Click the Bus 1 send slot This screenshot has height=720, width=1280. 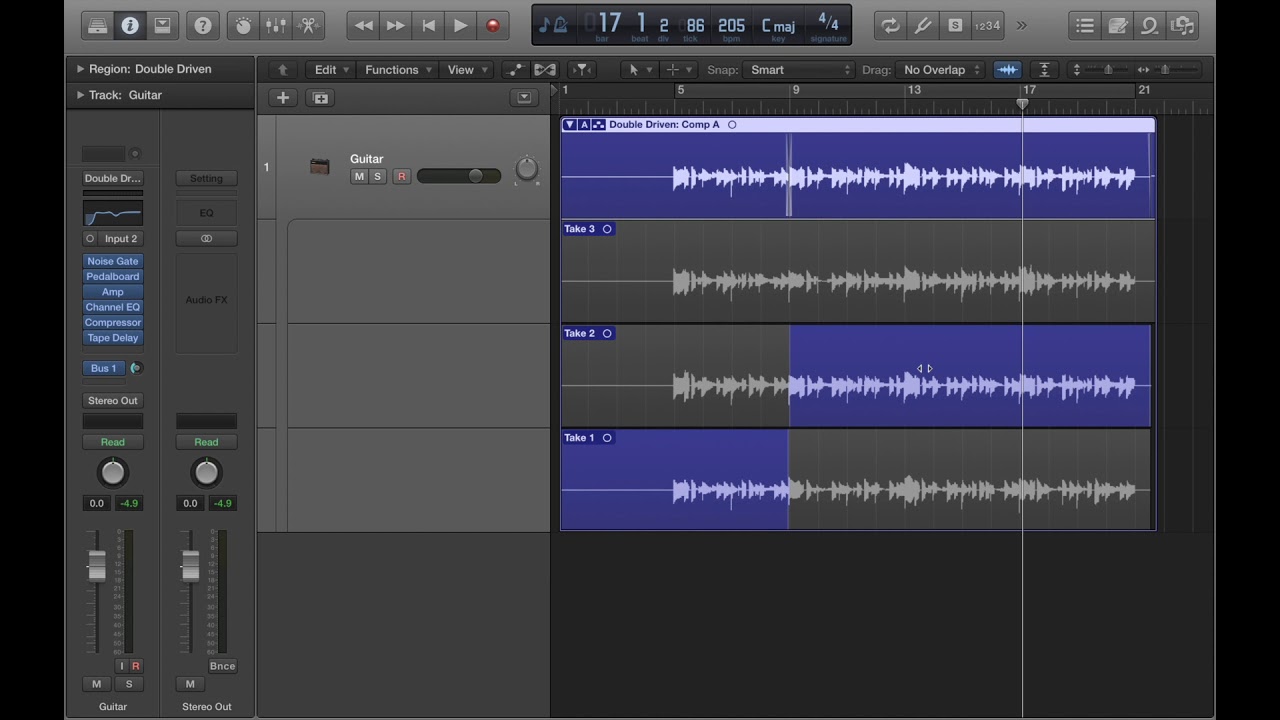point(104,368)
